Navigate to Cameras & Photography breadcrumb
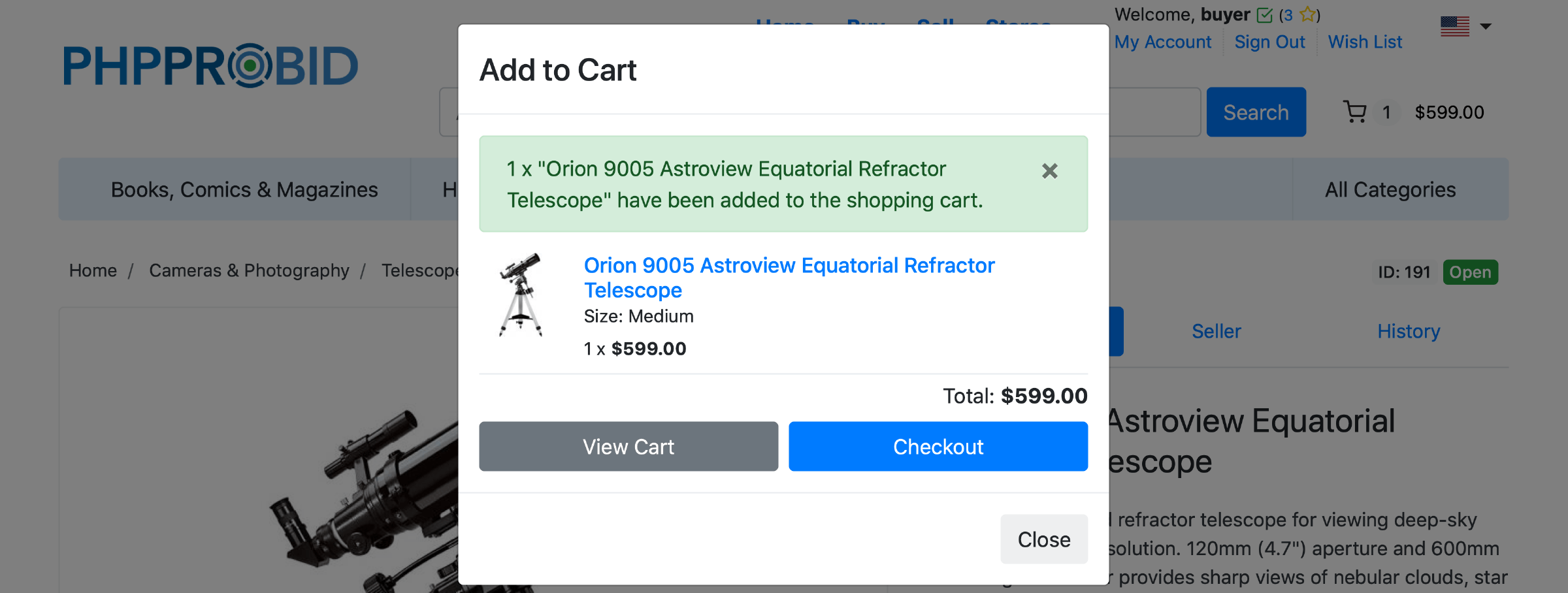The height and width of the screenshot is (593, 1568). pyautogui.click(x=249, y=270)
